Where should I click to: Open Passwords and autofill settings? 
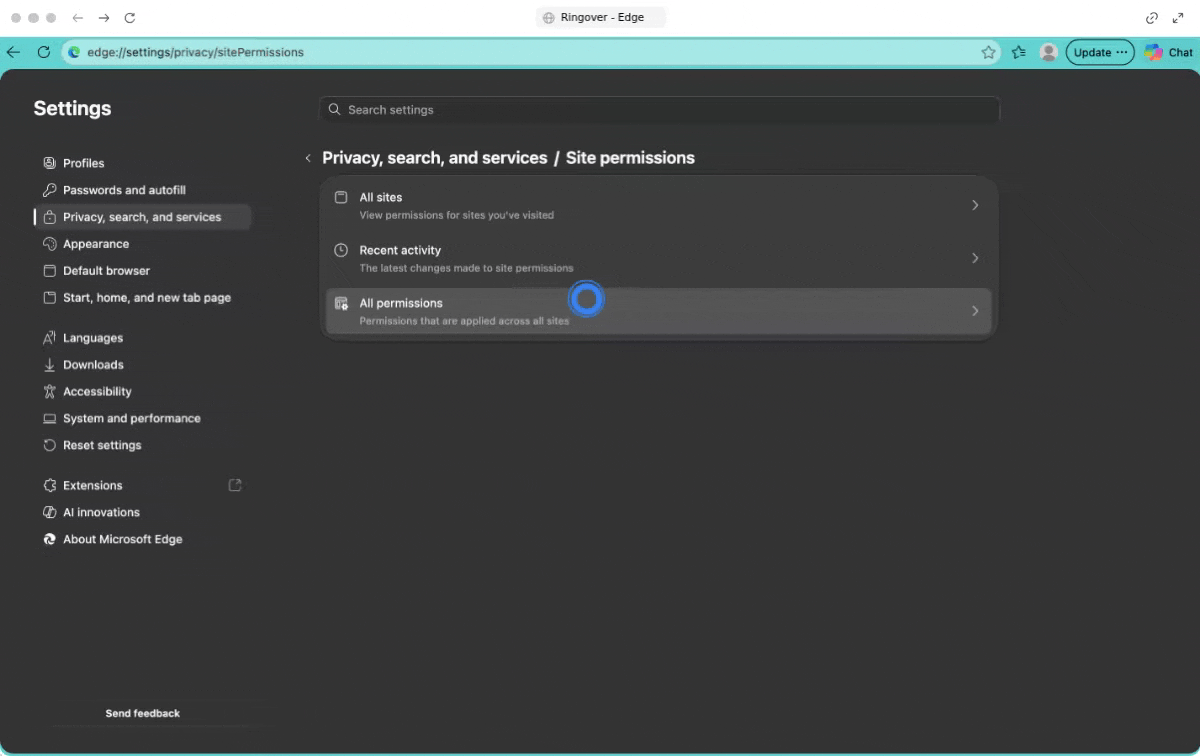point(124,190)
